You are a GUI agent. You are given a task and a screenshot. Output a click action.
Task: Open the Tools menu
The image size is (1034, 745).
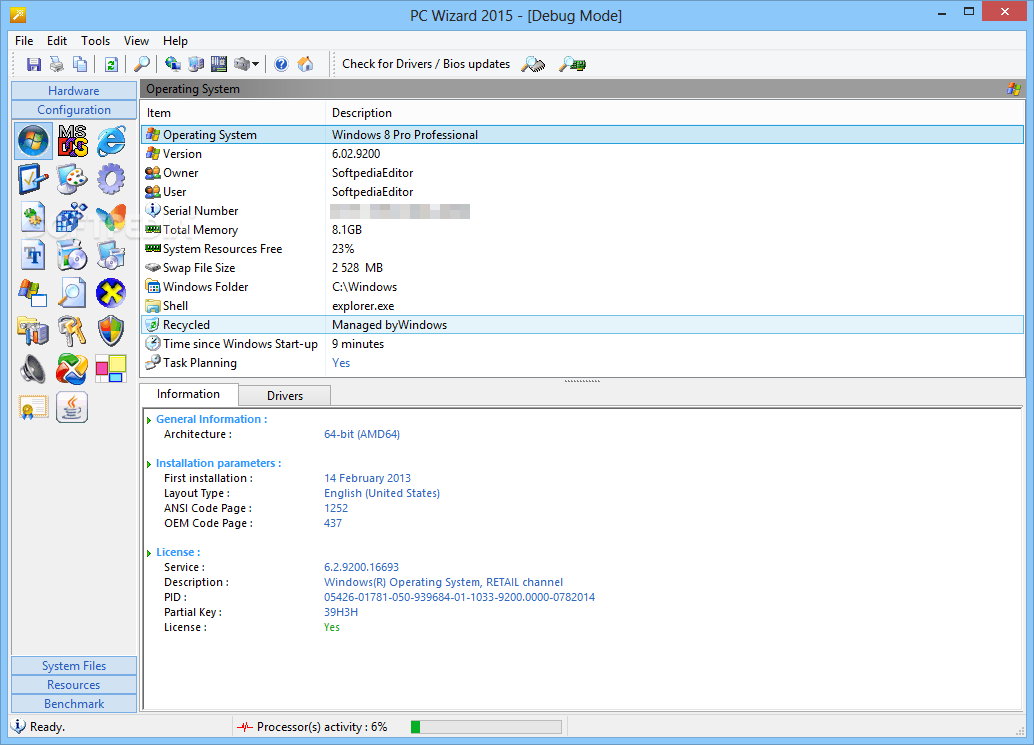click(96, 41)
